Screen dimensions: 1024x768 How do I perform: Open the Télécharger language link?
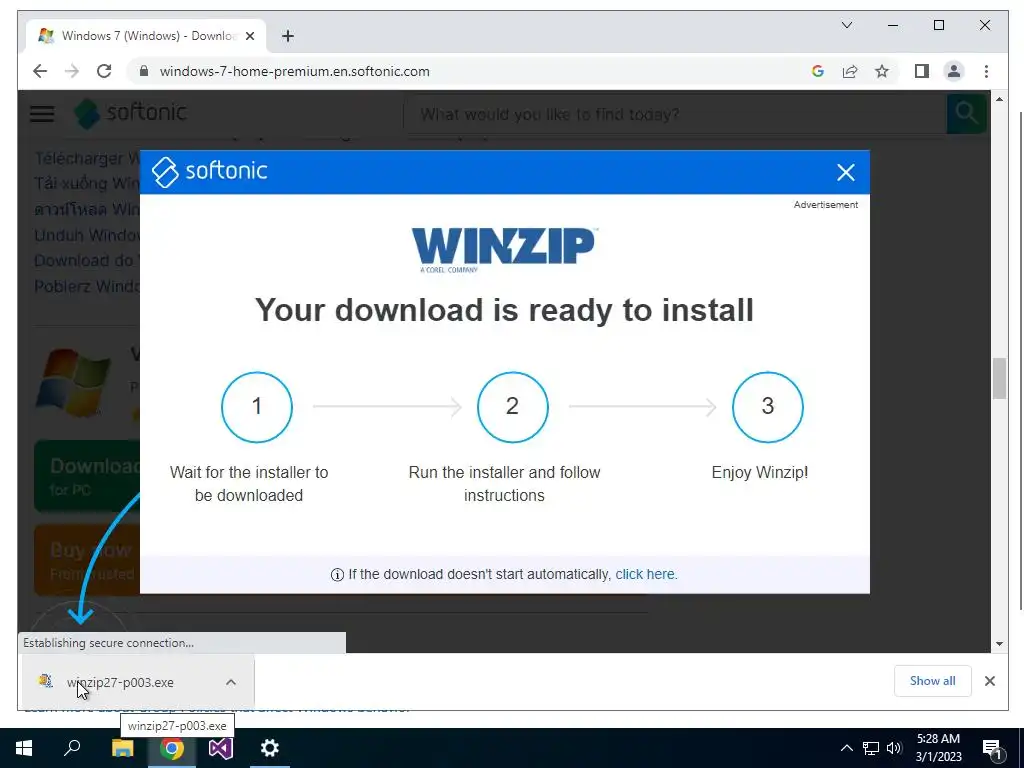(x=87, y=158)
